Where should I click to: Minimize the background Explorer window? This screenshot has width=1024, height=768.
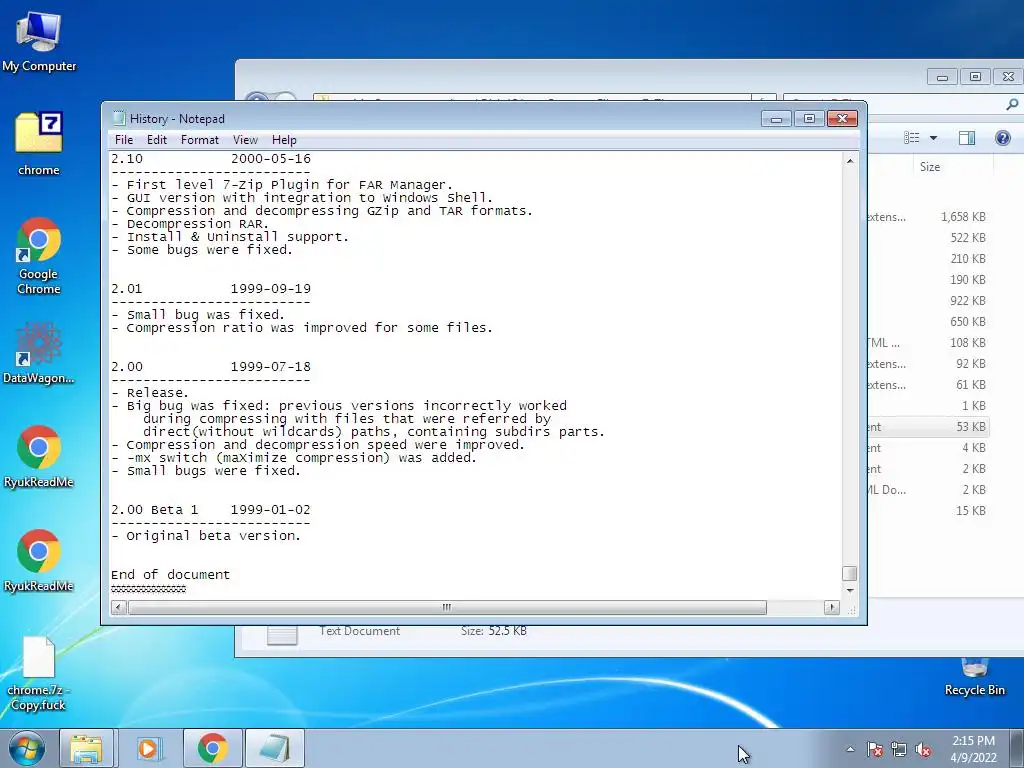pyautogui.click(x=942, y=77)
